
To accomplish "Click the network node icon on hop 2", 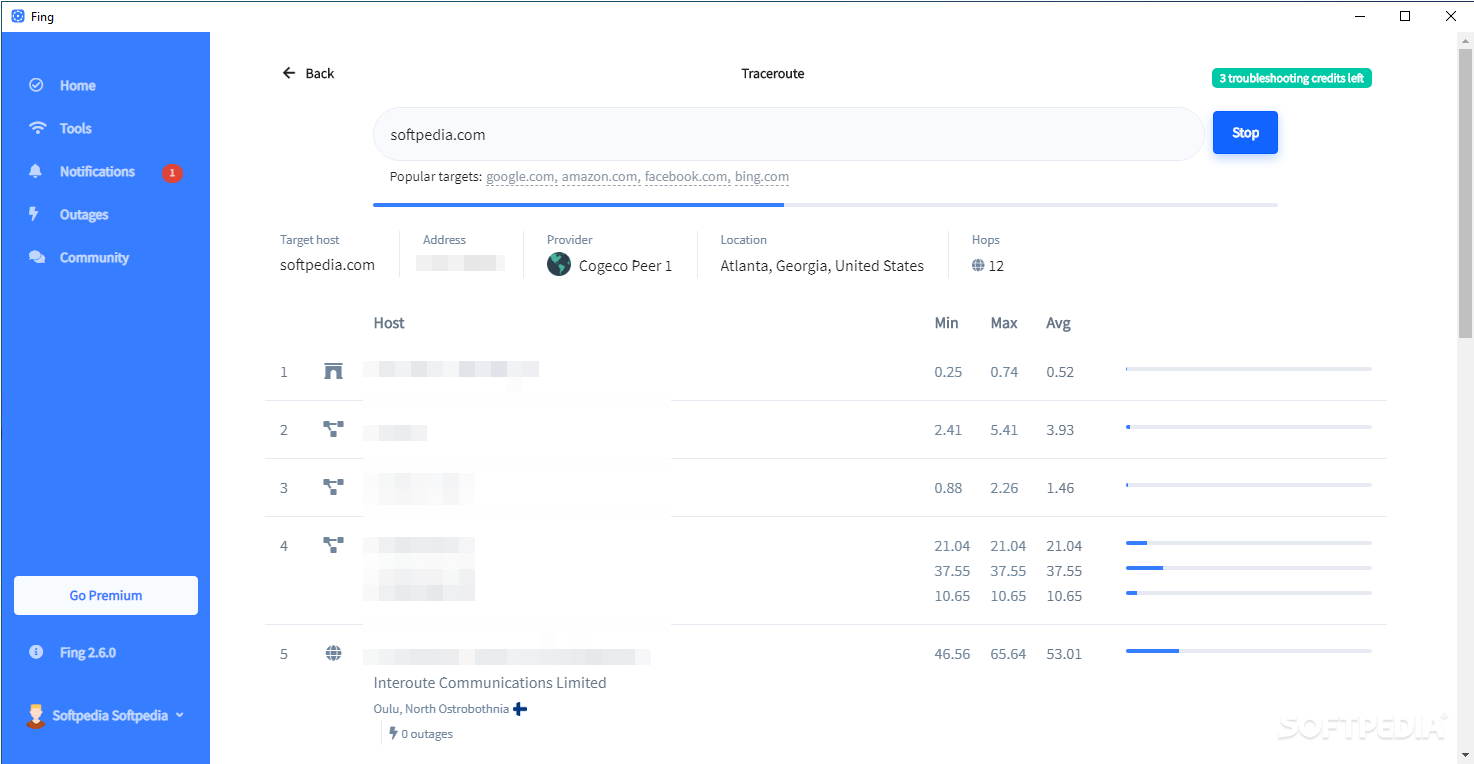I will 333,429.
